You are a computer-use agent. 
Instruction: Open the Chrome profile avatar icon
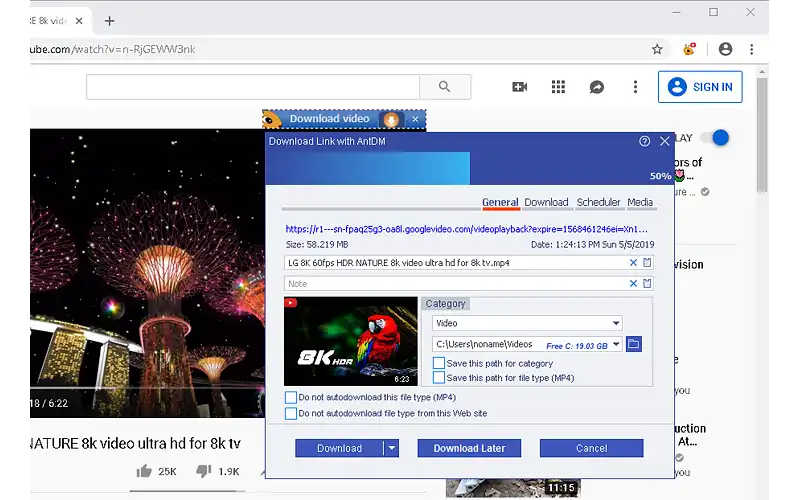(725, 49)
